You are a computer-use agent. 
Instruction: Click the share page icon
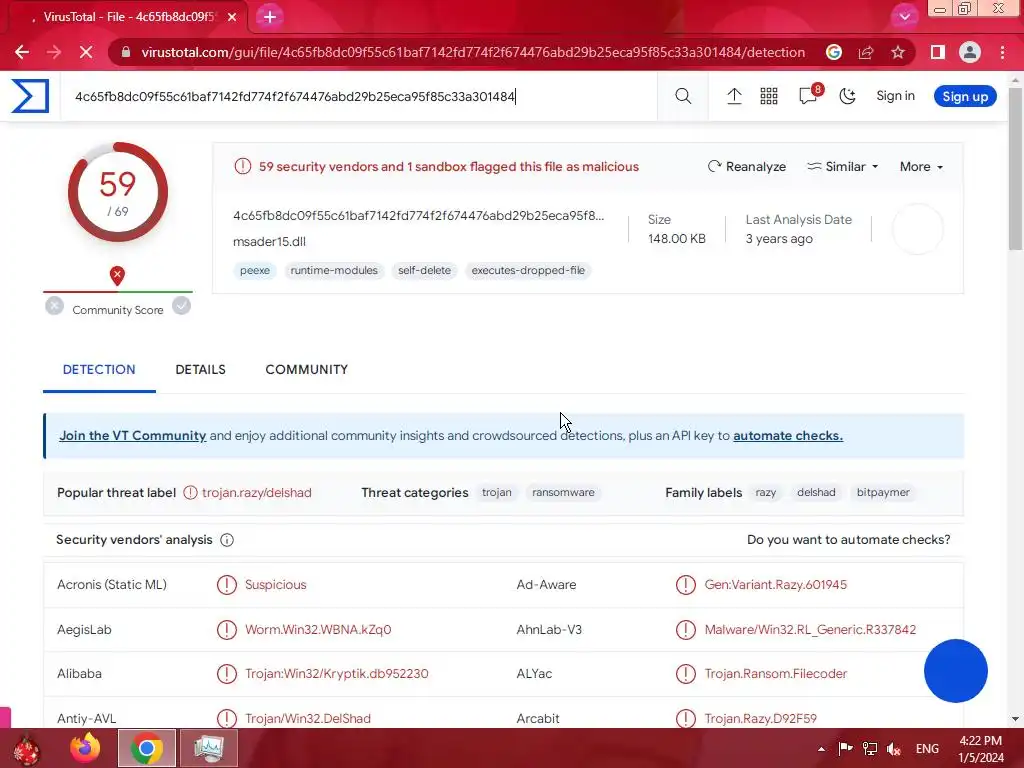[866, 52]
